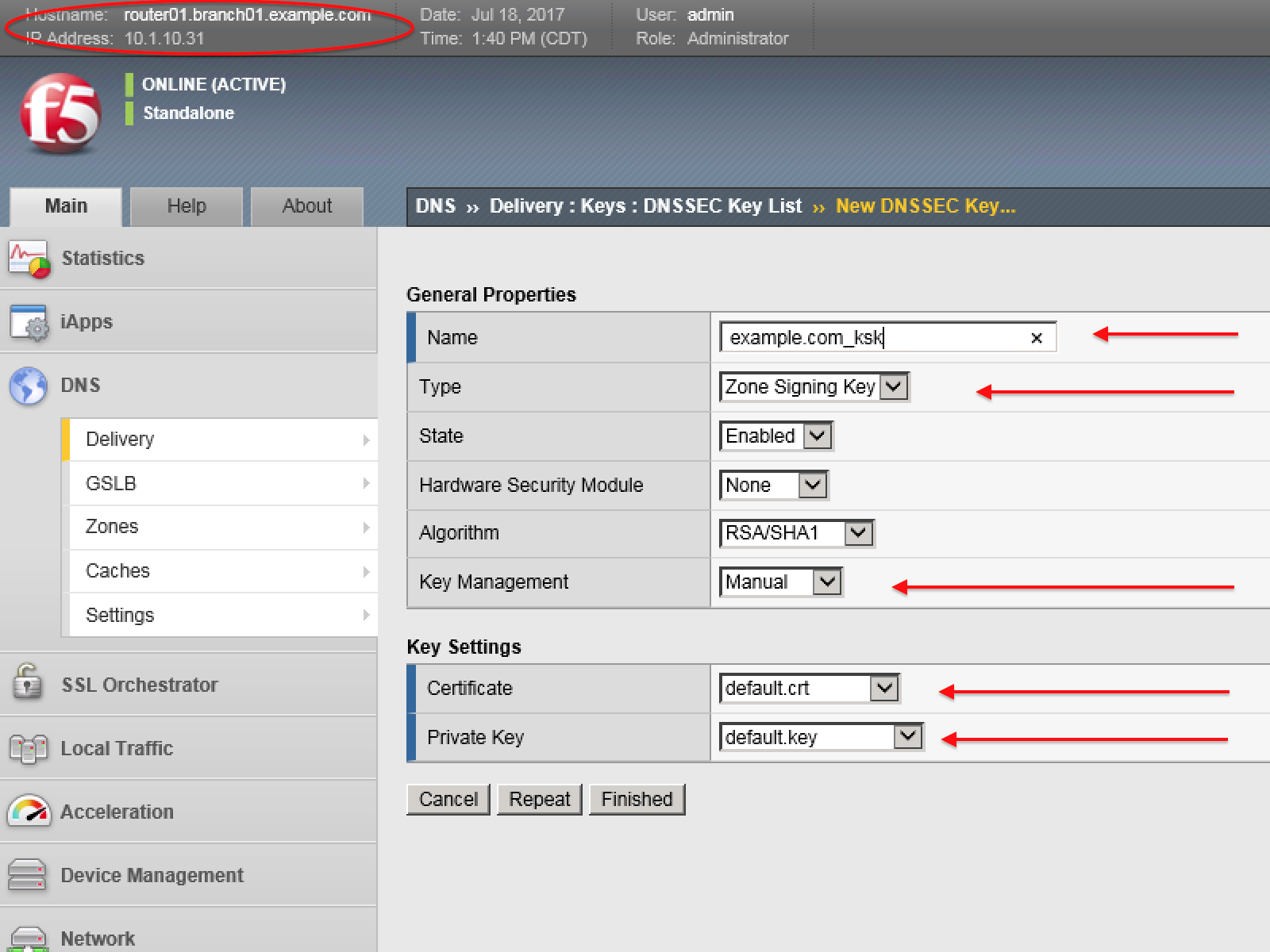Click the router01.branch01.example.com hostname text
The width and height of the screenshot is (1270, 952).
click(248, 15)
